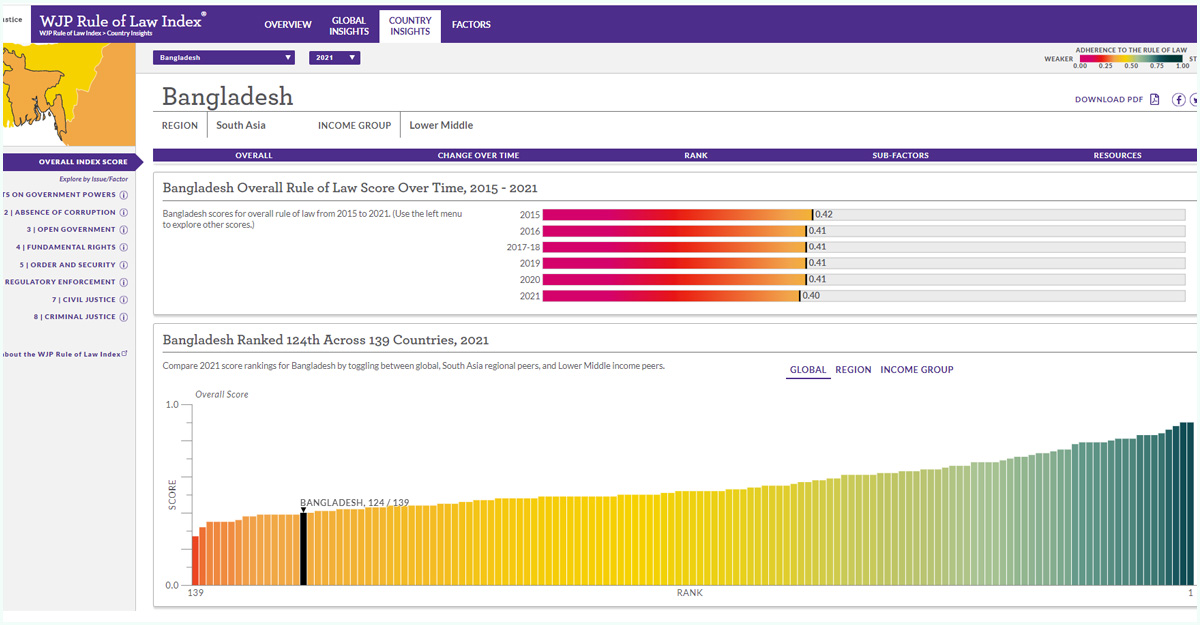
Task: Click the PDF file download icon
Action: pos(1155,99)
